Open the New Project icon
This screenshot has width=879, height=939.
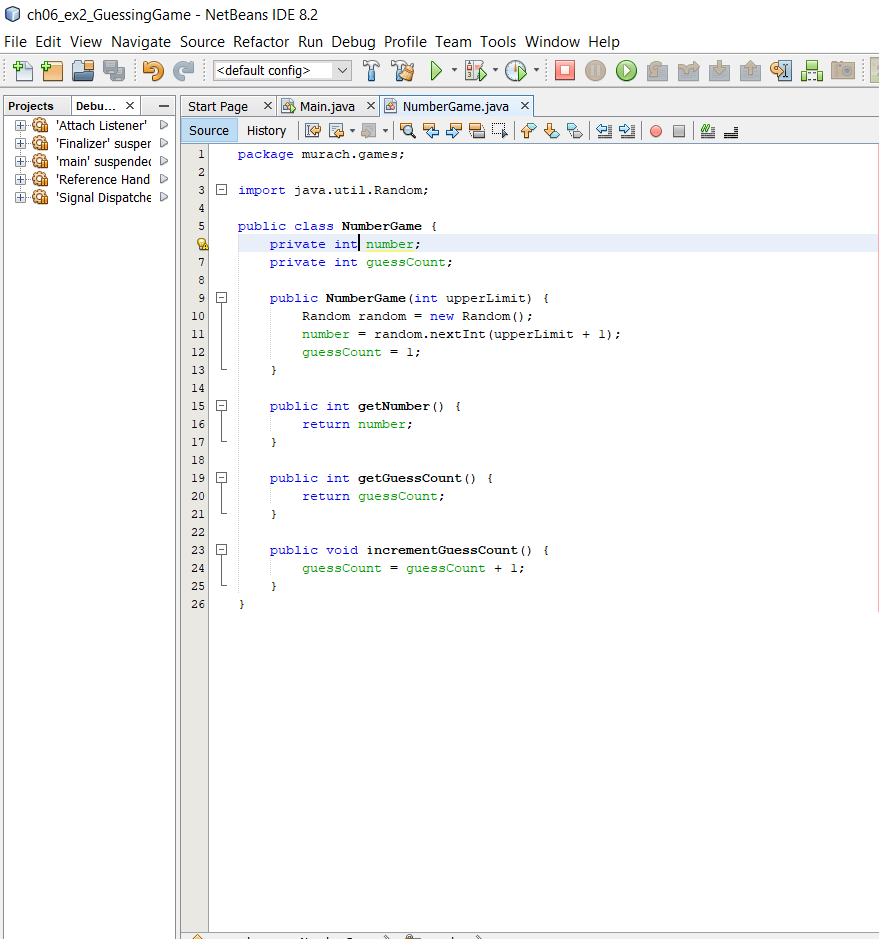pos(50,71)
